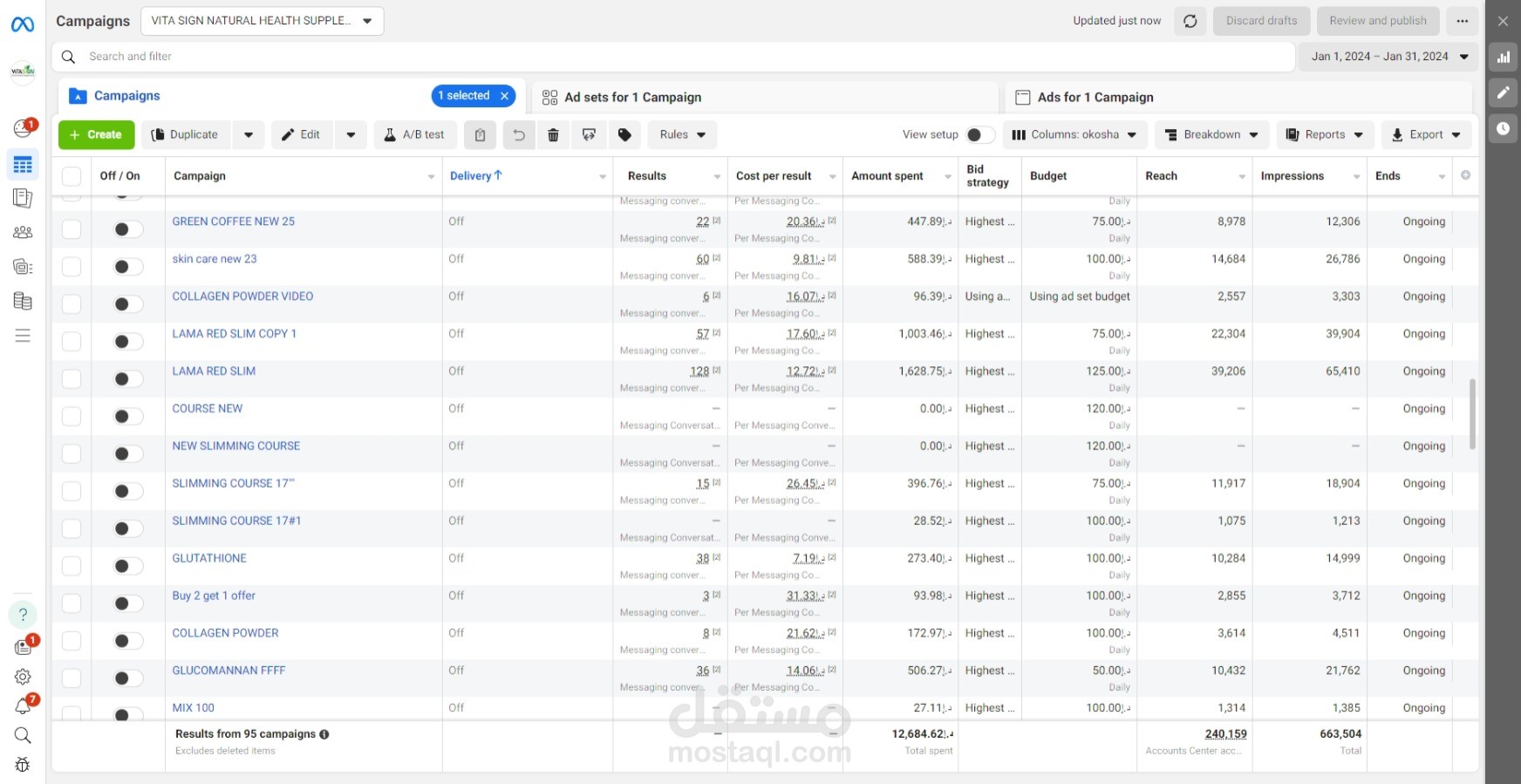Click the table vertical scrollbar thumb

[1472, 413]
